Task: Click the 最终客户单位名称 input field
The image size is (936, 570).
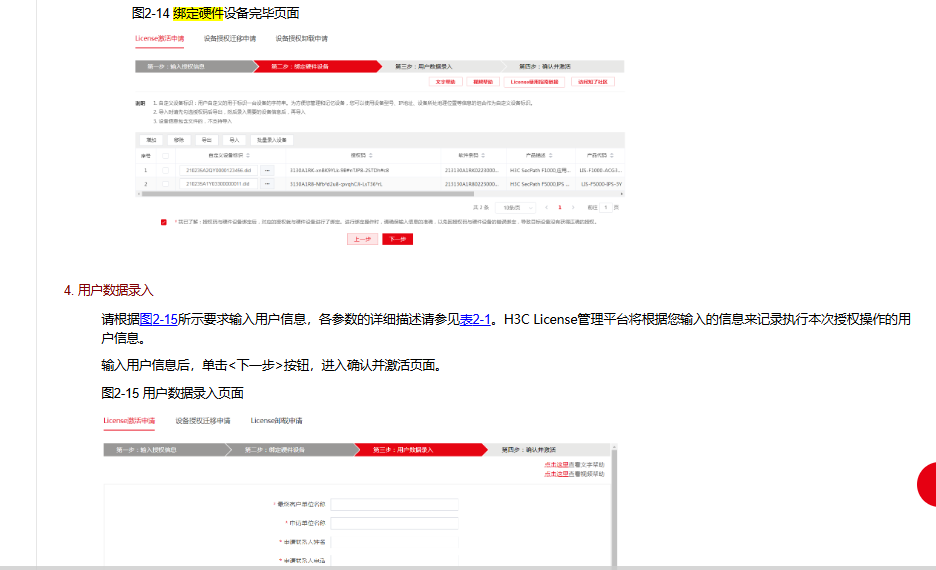Action: (x=394, y=505)
